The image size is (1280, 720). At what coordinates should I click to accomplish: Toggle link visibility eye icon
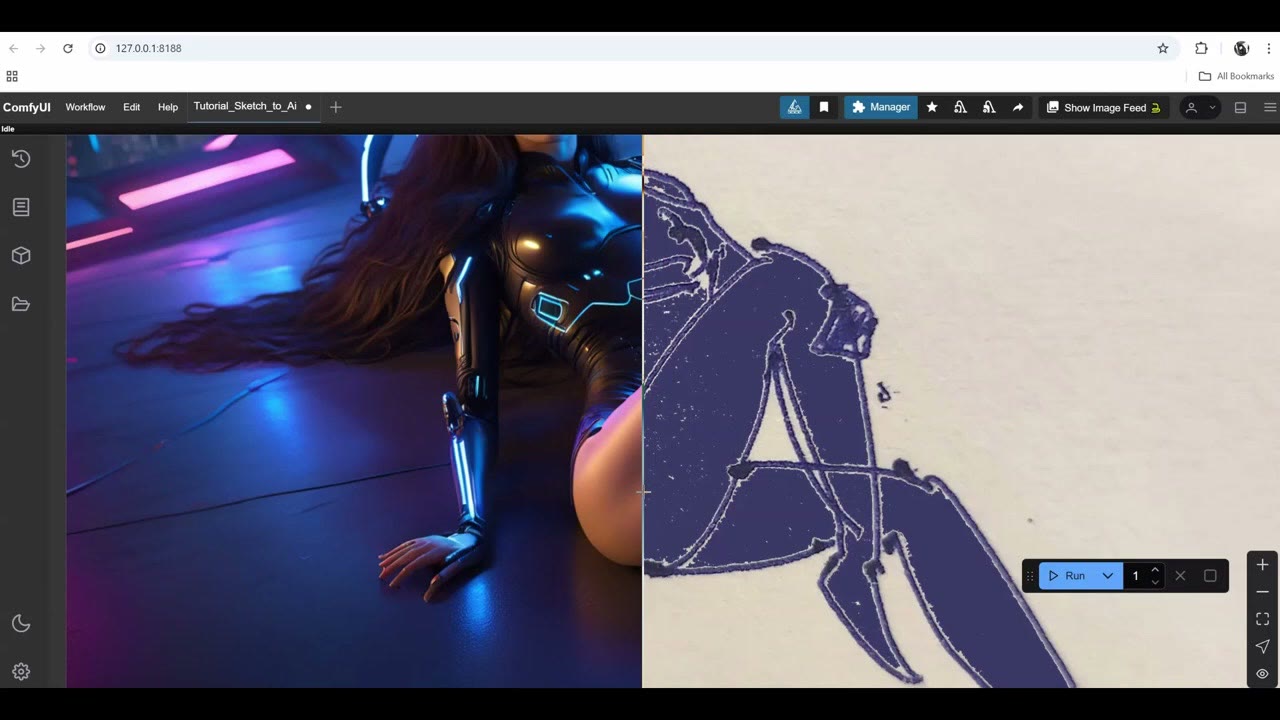coord(1263,674)
